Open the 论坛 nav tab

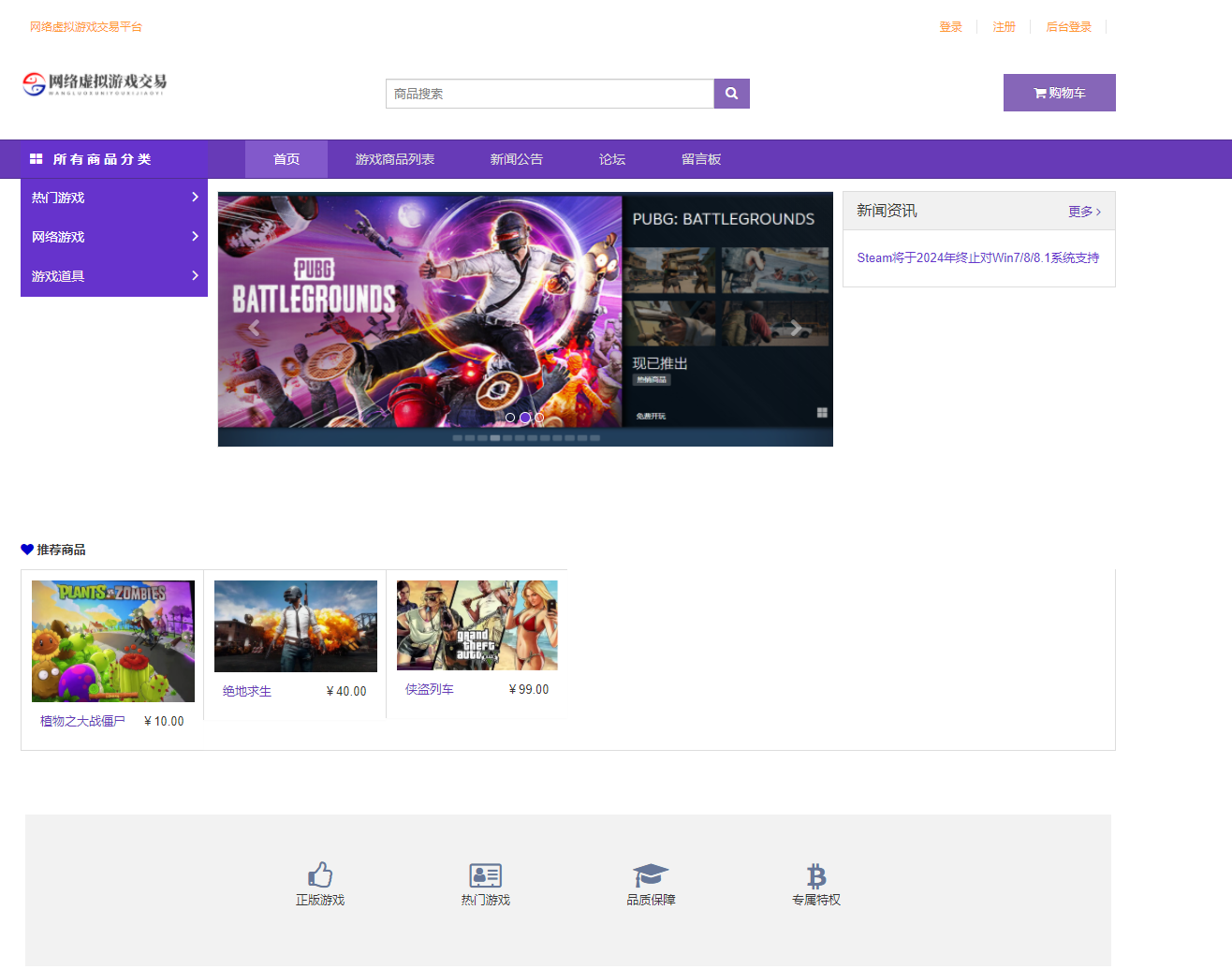coord(611,159)
